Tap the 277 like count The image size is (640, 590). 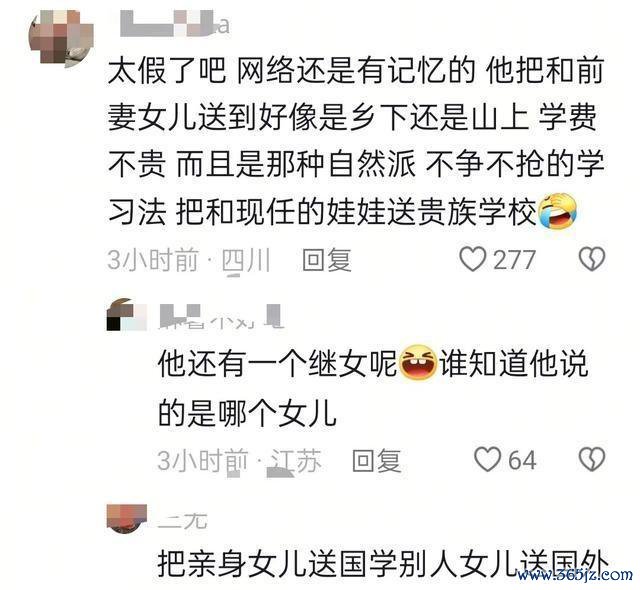(x=514, y=260)
